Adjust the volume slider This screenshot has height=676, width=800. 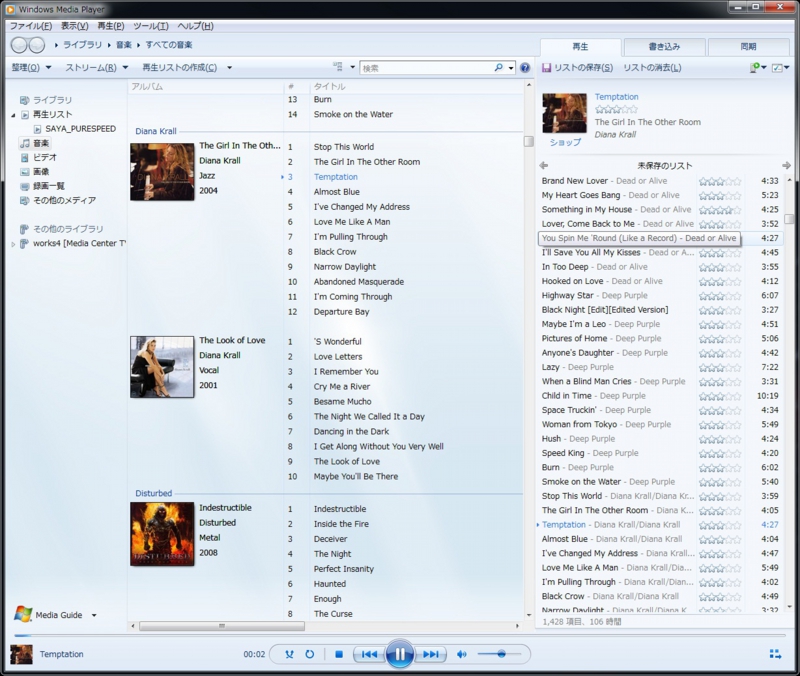[499, 654]
